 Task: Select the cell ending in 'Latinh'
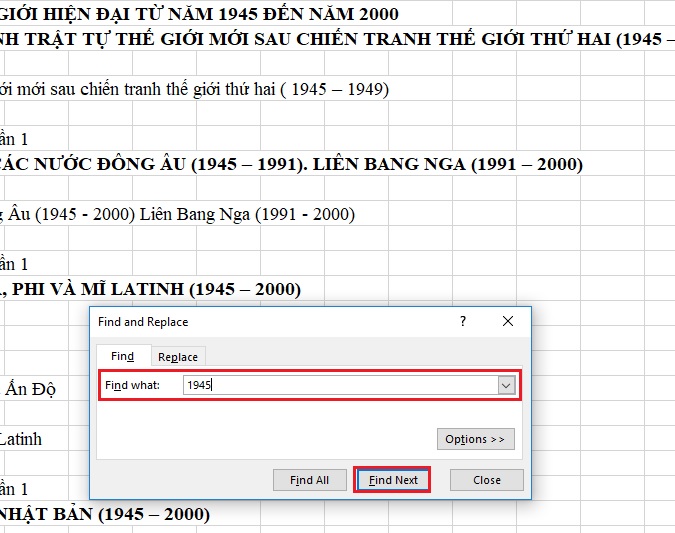pos(21,439)
